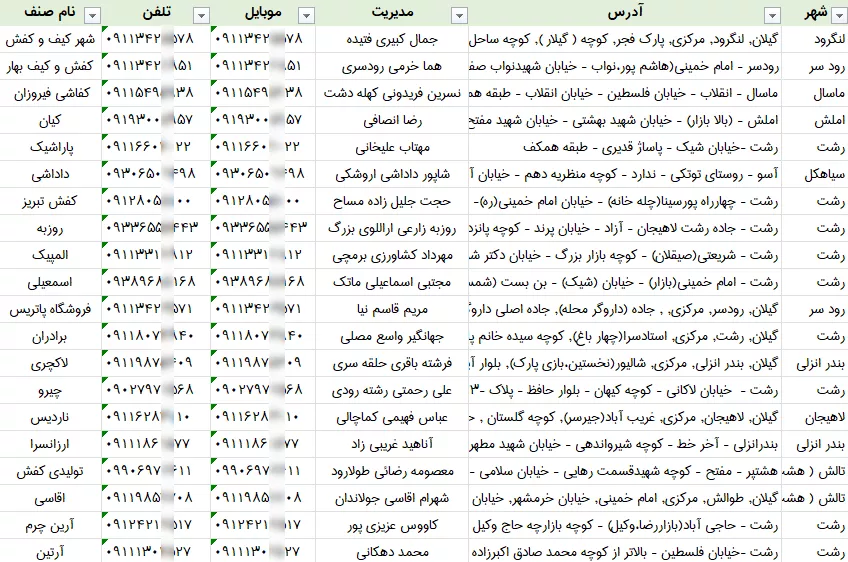Image resolution: width=848 pixels, height=562 pixels.
Task: Select manager cell جمال کبیری فتیده
Action: [x=392, y=39]
